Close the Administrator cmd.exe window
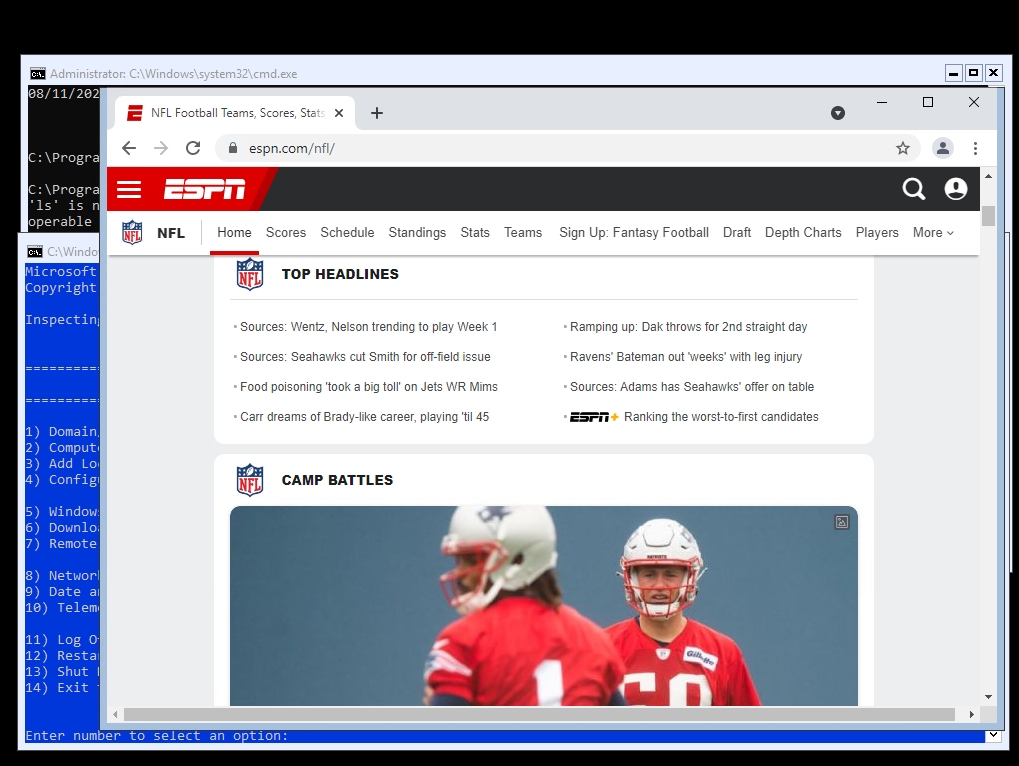 (x=993, y=73)
